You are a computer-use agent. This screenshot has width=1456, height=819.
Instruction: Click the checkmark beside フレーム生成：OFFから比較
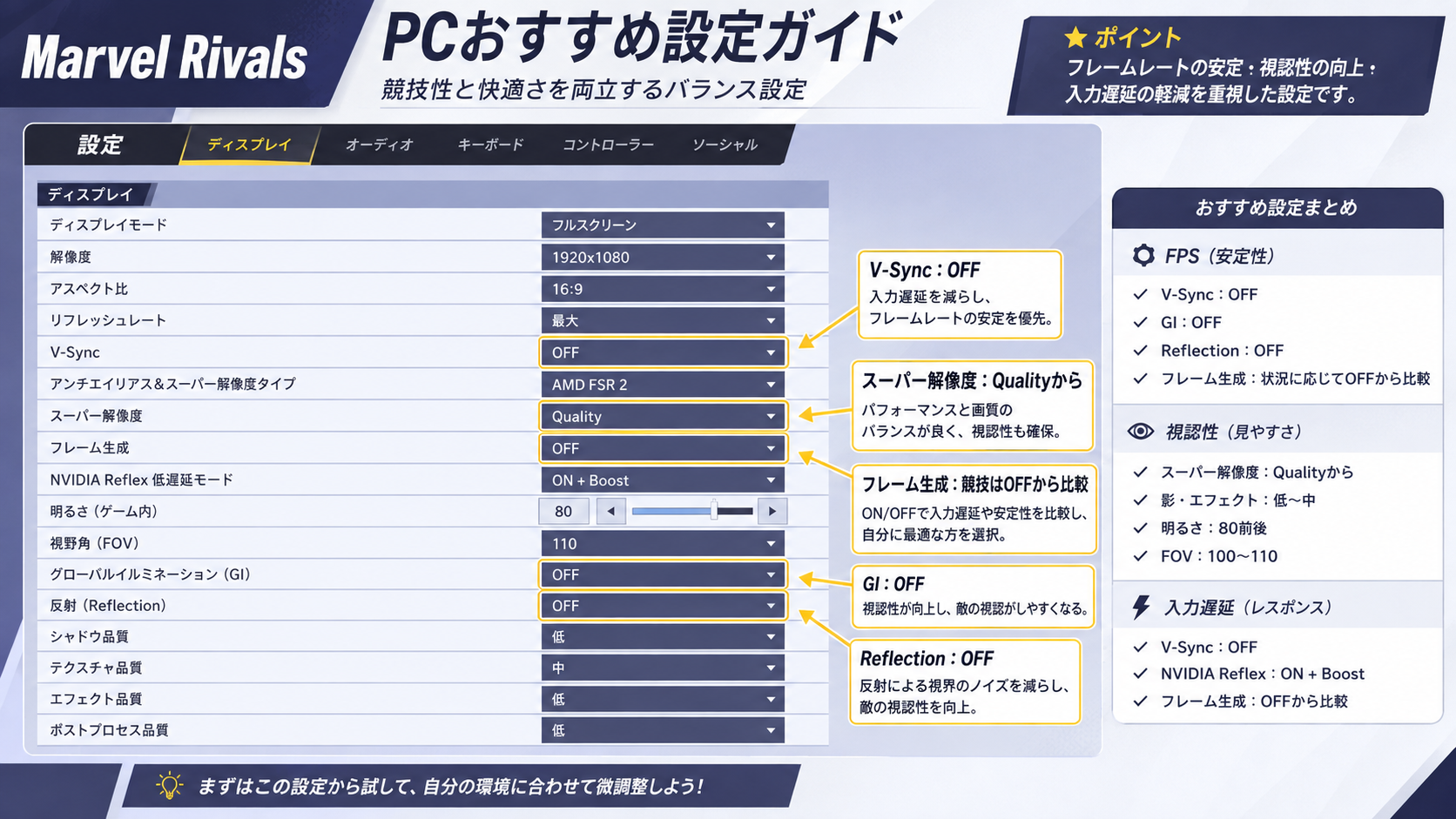point(1141,702)
